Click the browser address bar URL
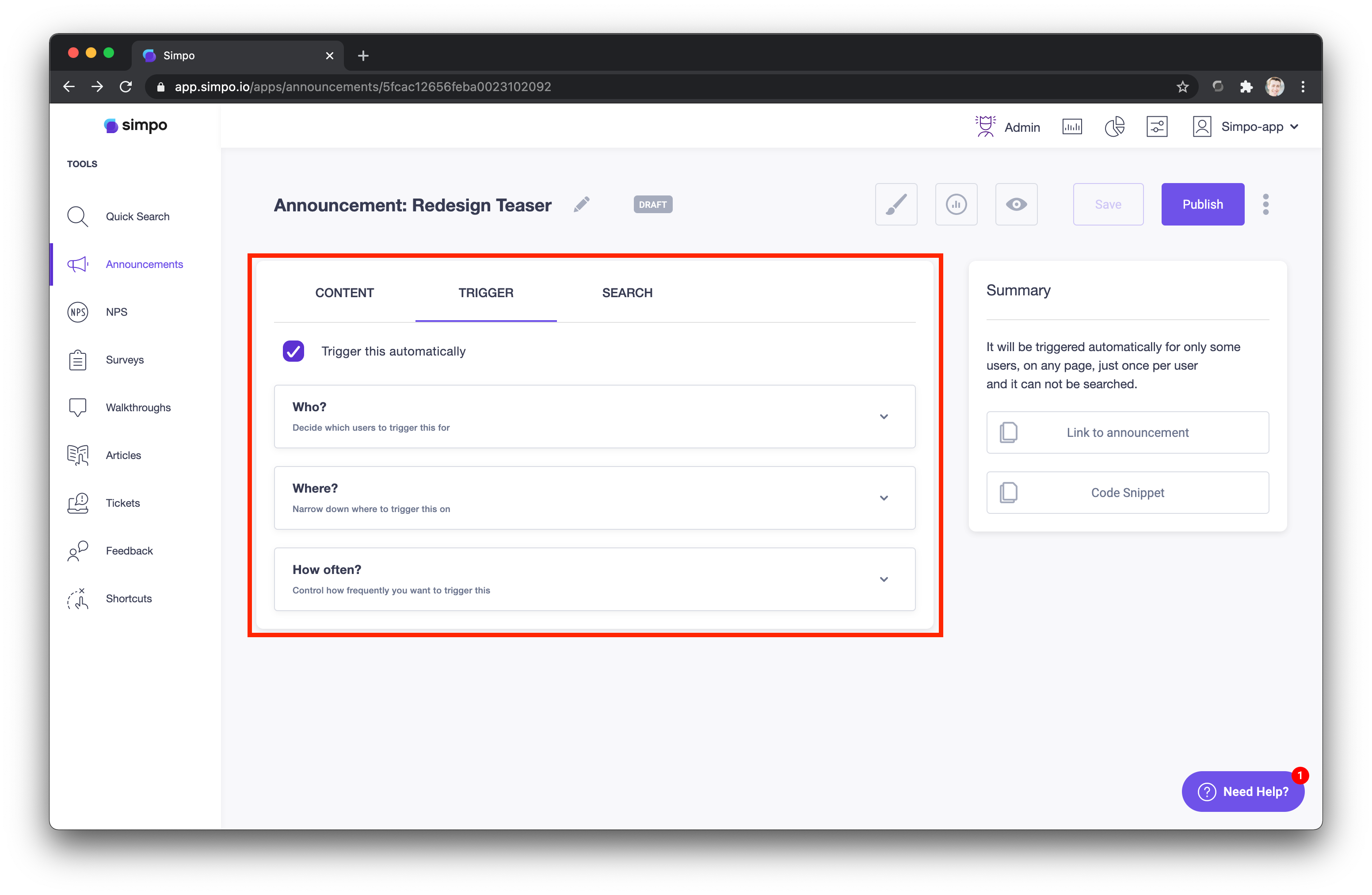 [x=362, y=87]
